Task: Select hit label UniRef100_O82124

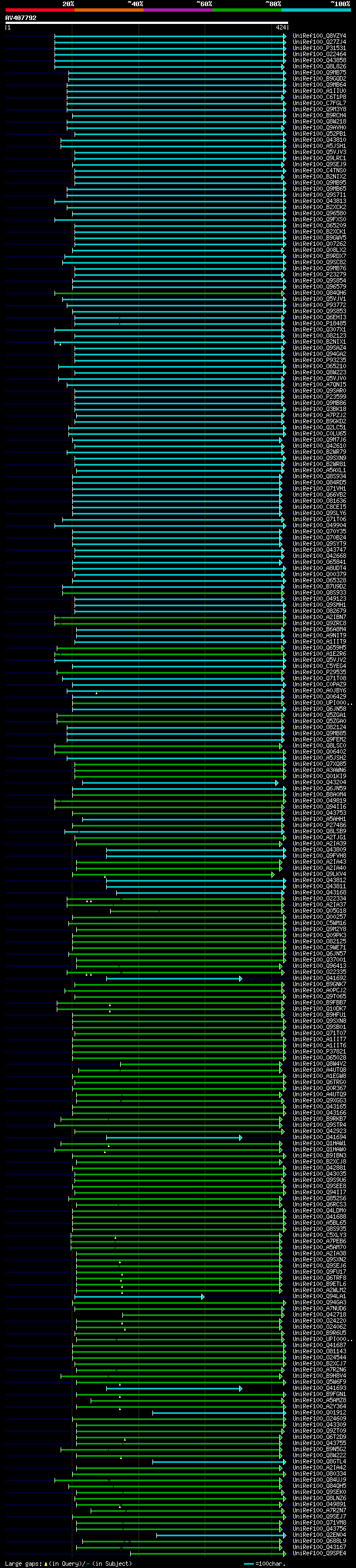Action: click(319, 727)
